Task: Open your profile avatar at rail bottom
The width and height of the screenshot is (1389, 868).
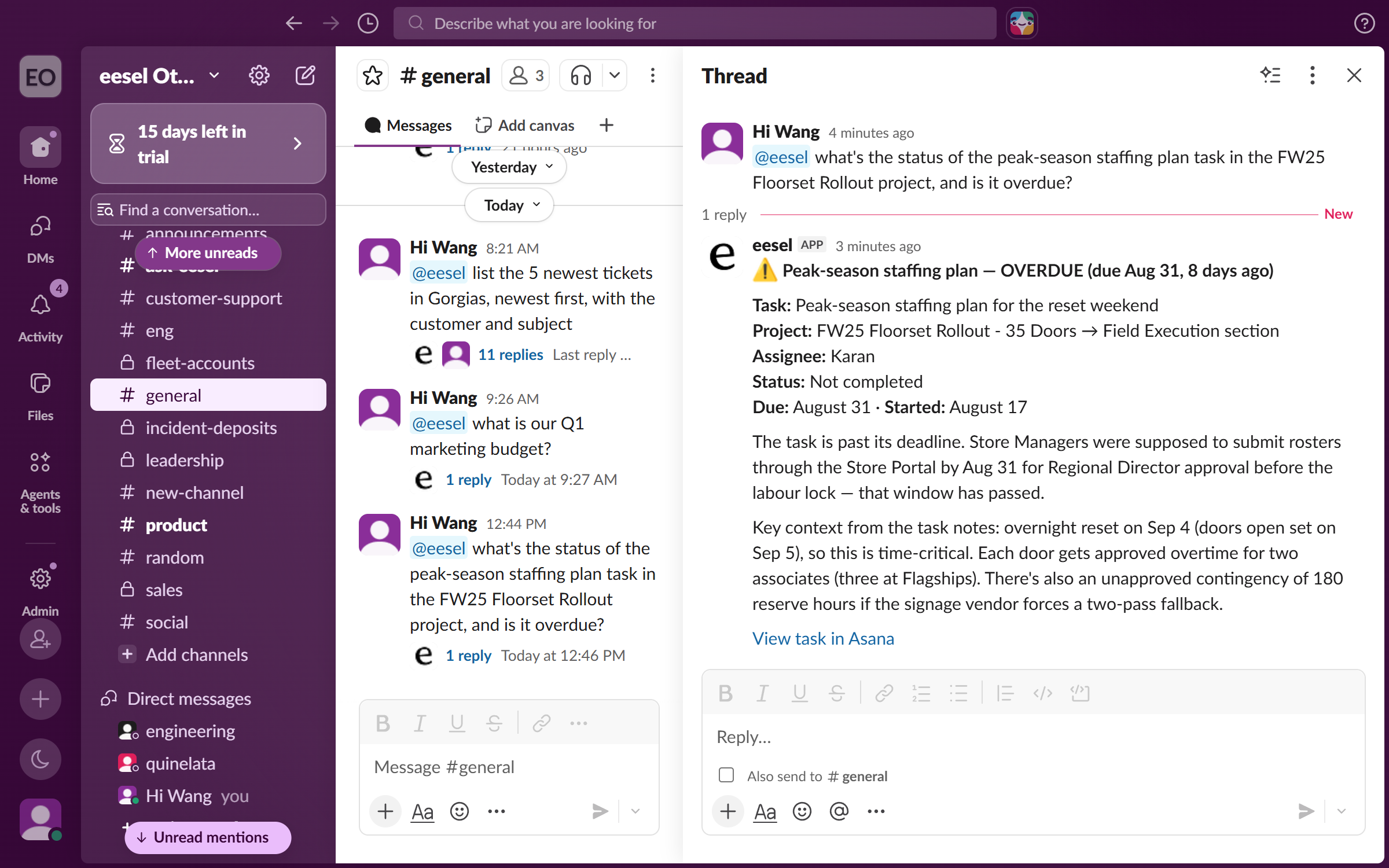Action: click(x=41, y=819)
